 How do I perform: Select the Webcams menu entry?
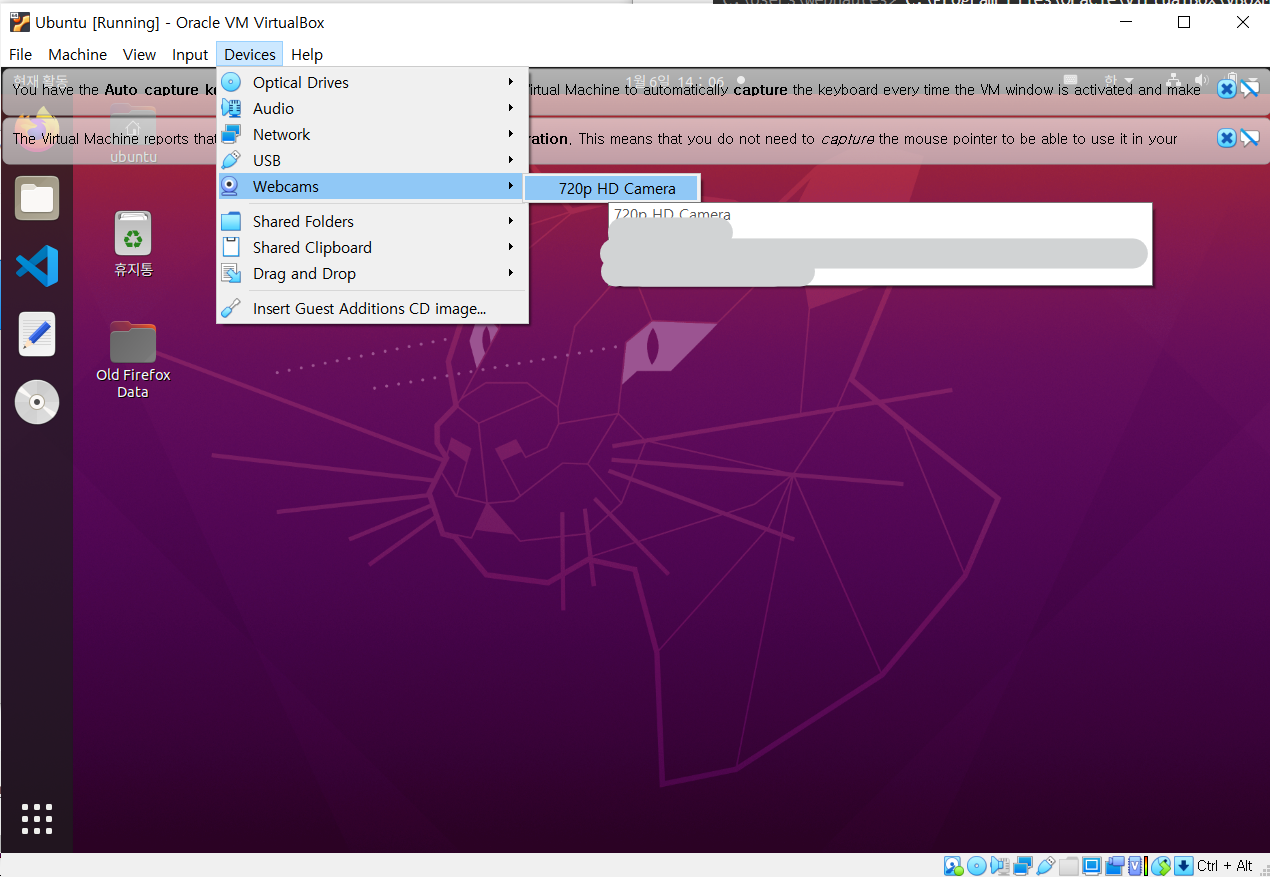click(372, 186)
